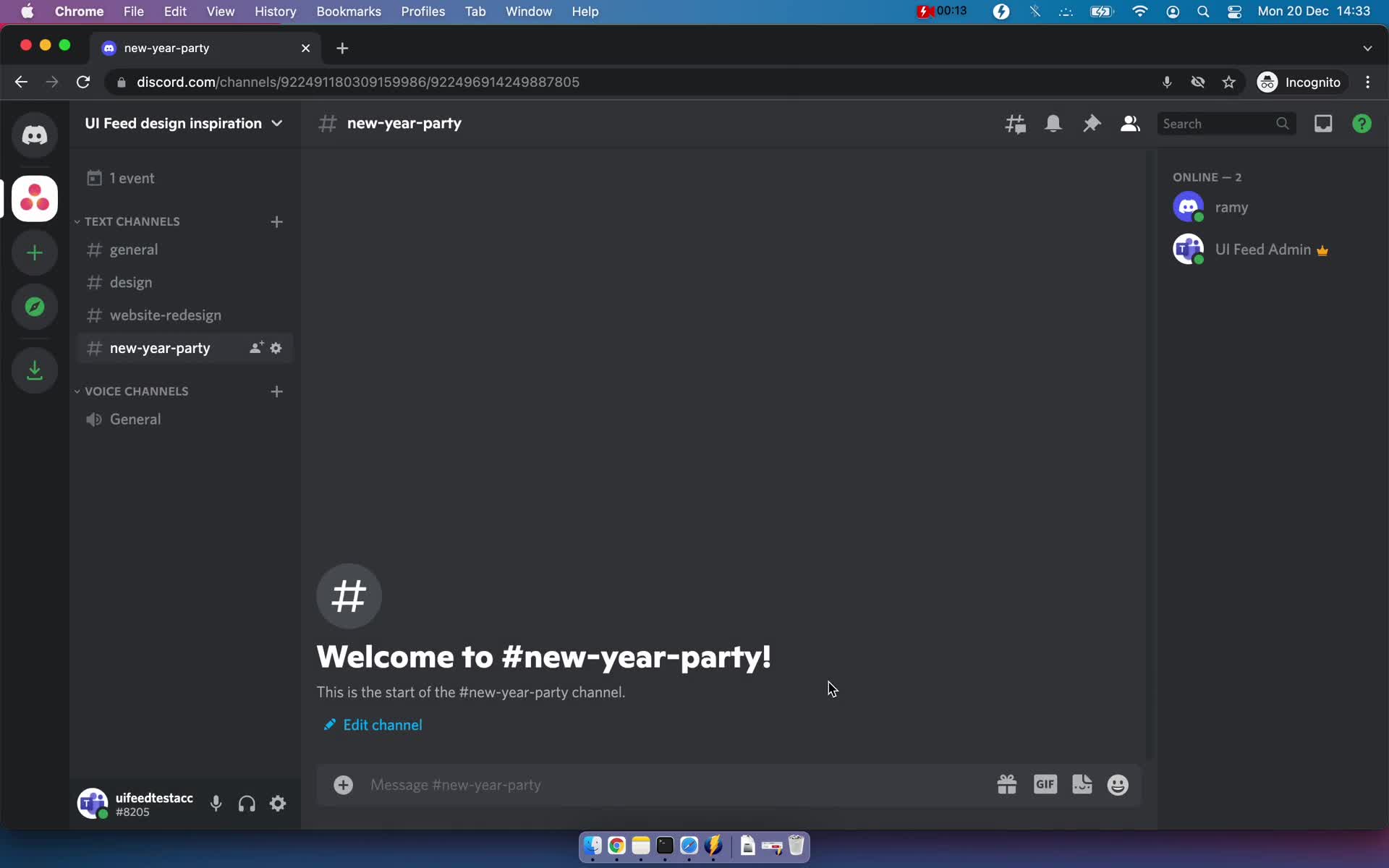Select the new-year-party browser tab
Viewport: 1389px width, 868px height.
pos(205,48)
